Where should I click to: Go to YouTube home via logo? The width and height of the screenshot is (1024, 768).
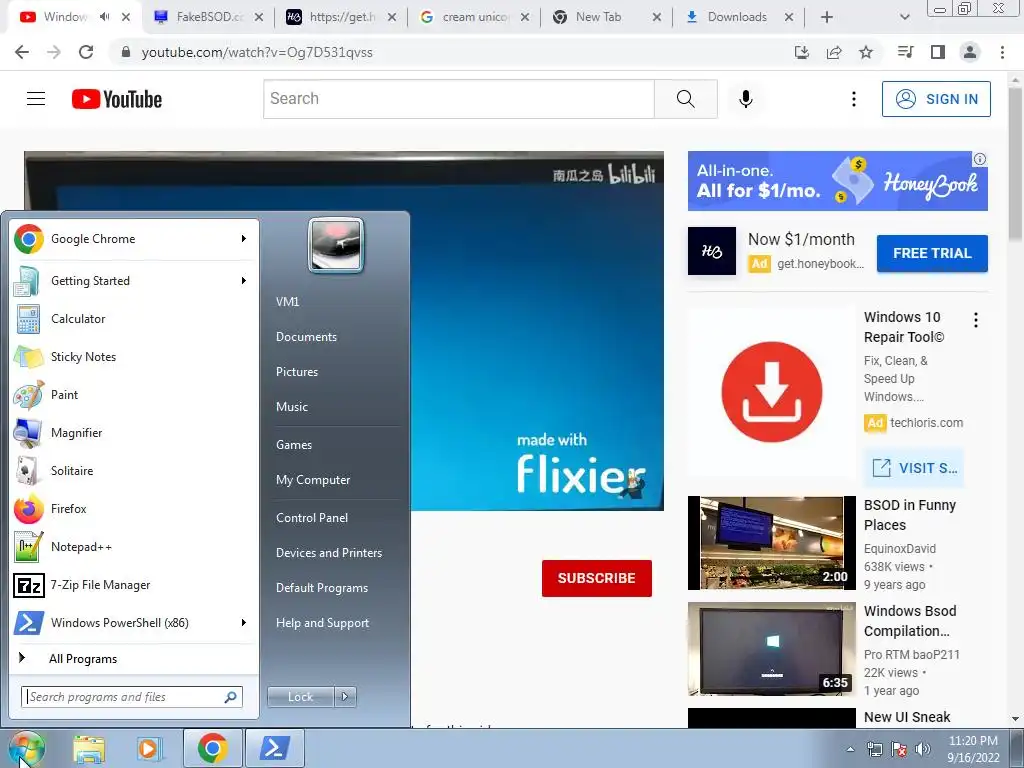pyautogui.click(x=117, y=99)
